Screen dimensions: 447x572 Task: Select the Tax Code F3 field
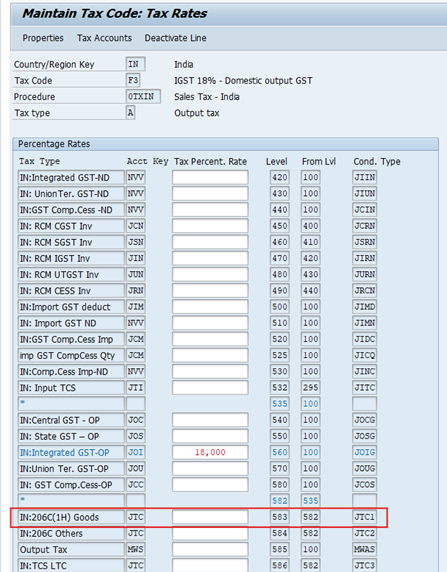pos(133,80)
